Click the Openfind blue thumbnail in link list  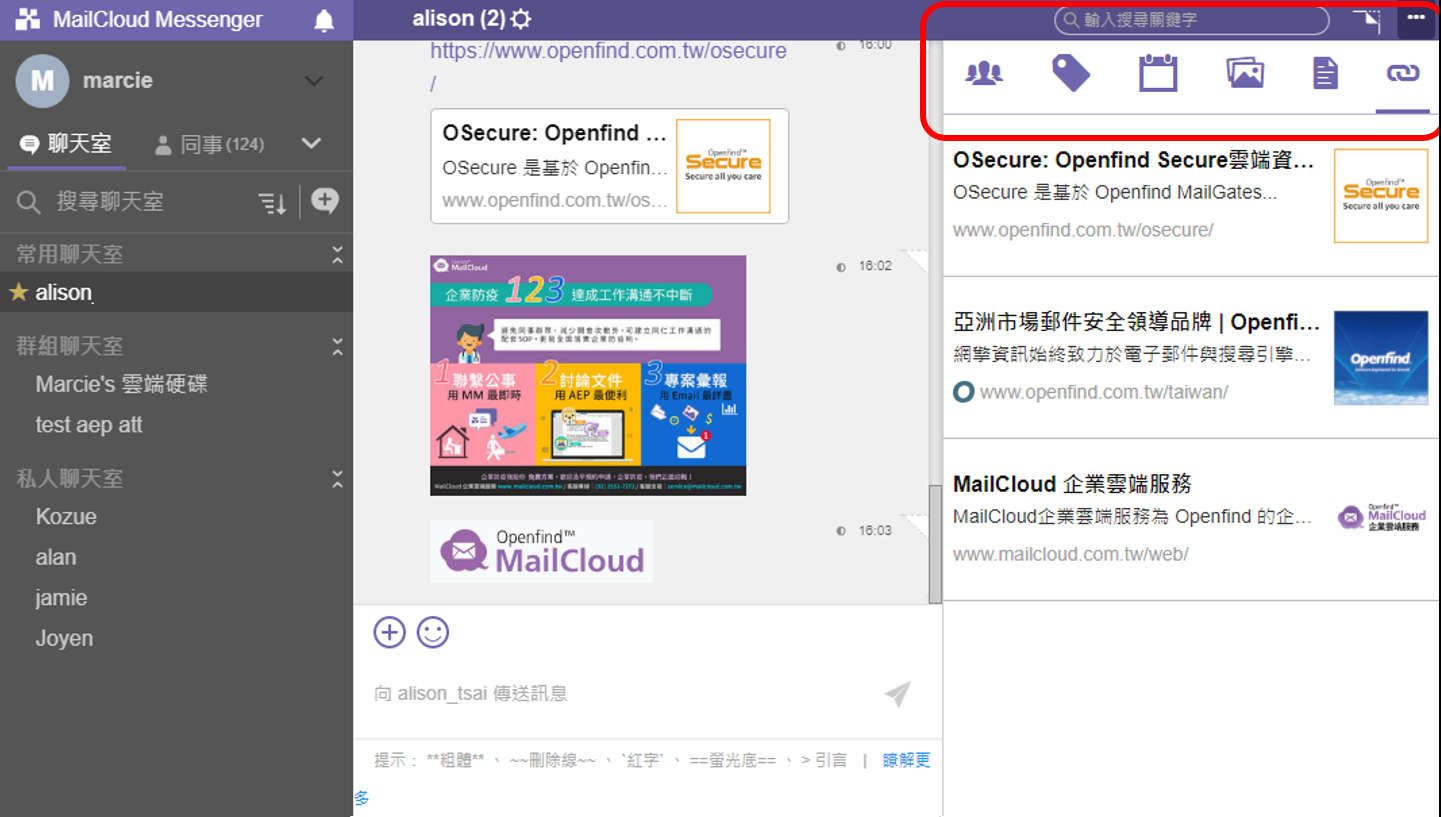[x=1381, y=357]
